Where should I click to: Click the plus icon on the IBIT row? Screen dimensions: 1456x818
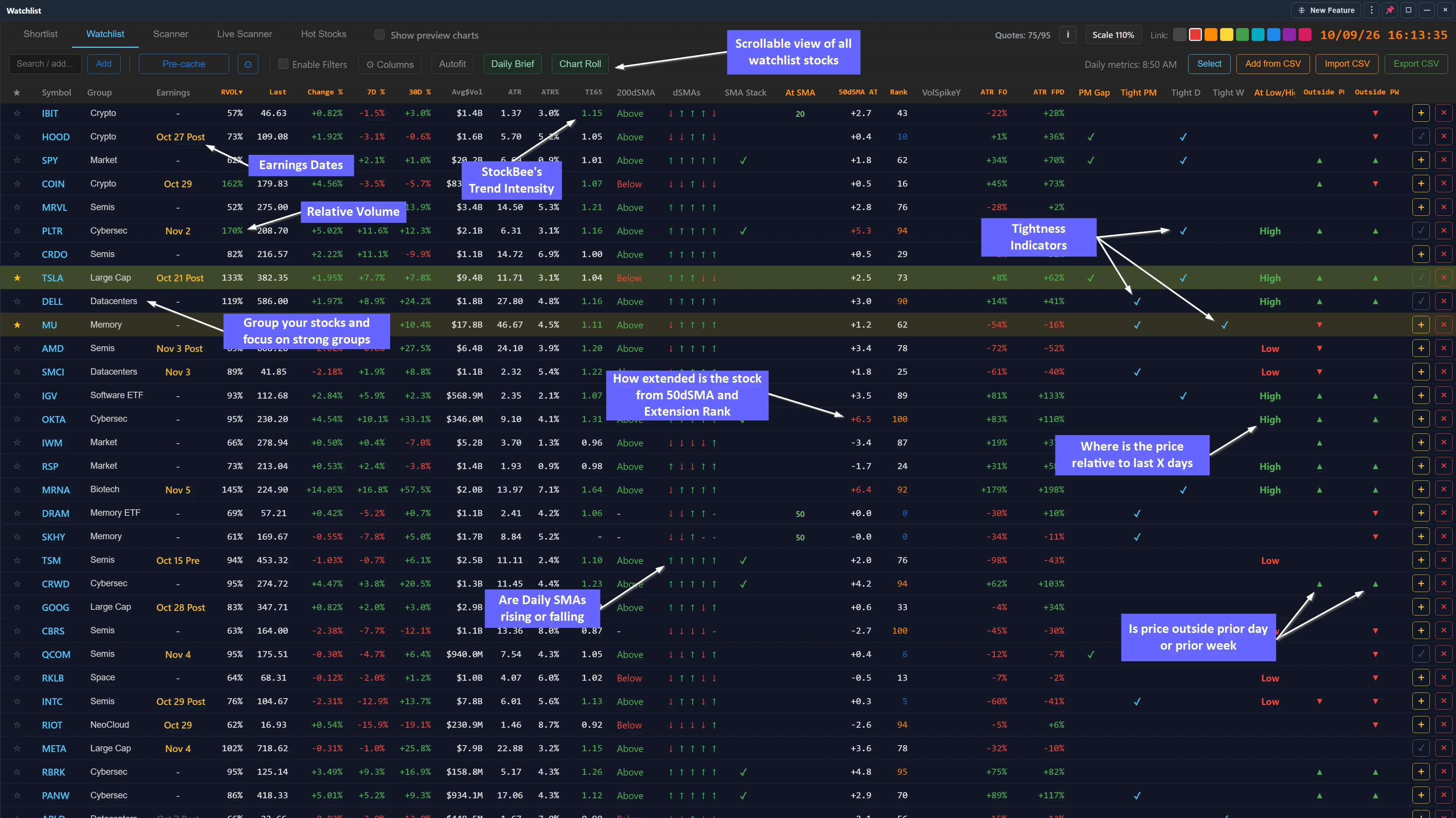(1421, 113)
